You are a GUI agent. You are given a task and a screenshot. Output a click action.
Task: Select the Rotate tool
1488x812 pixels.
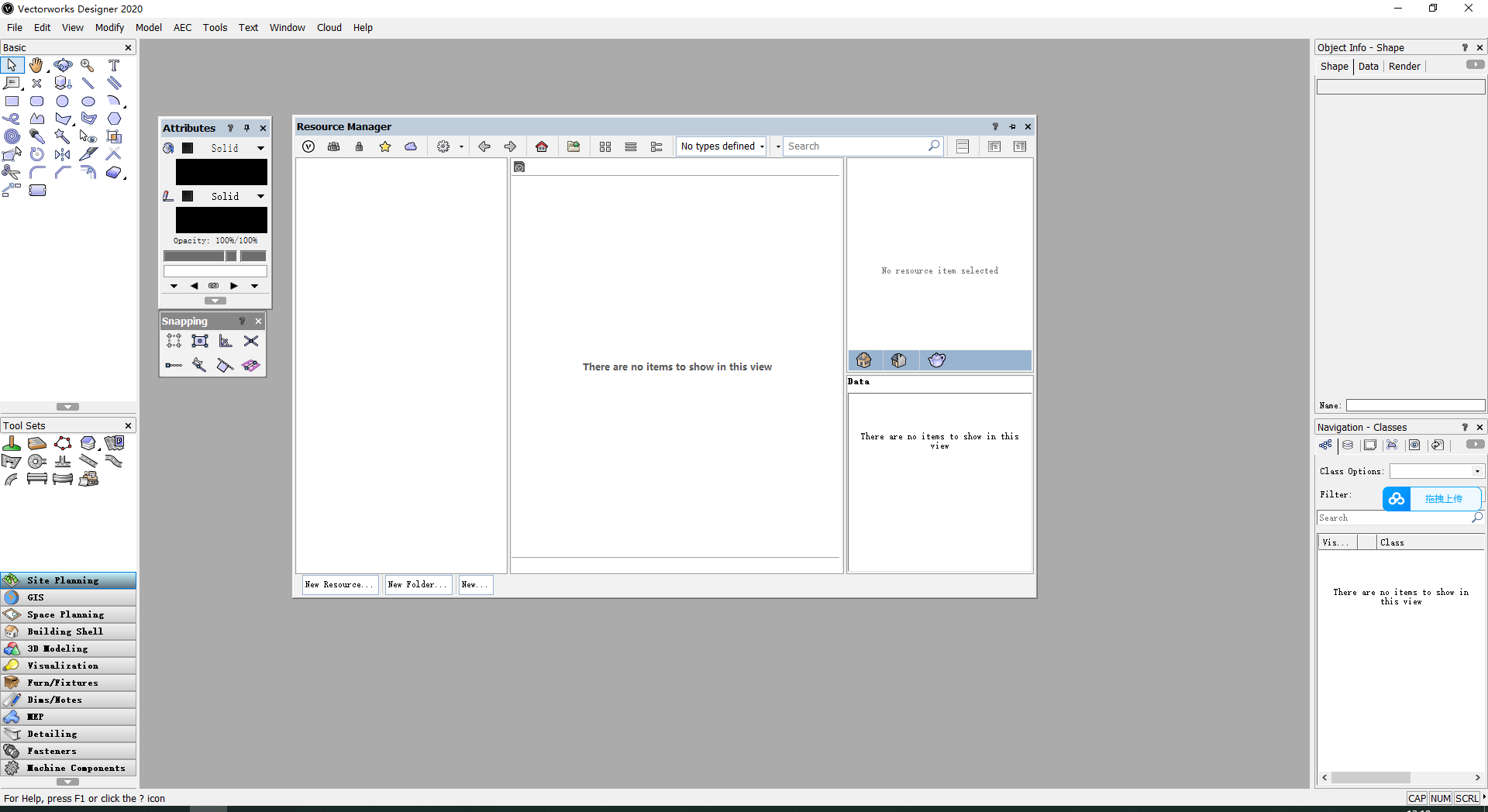coord(37,154)
